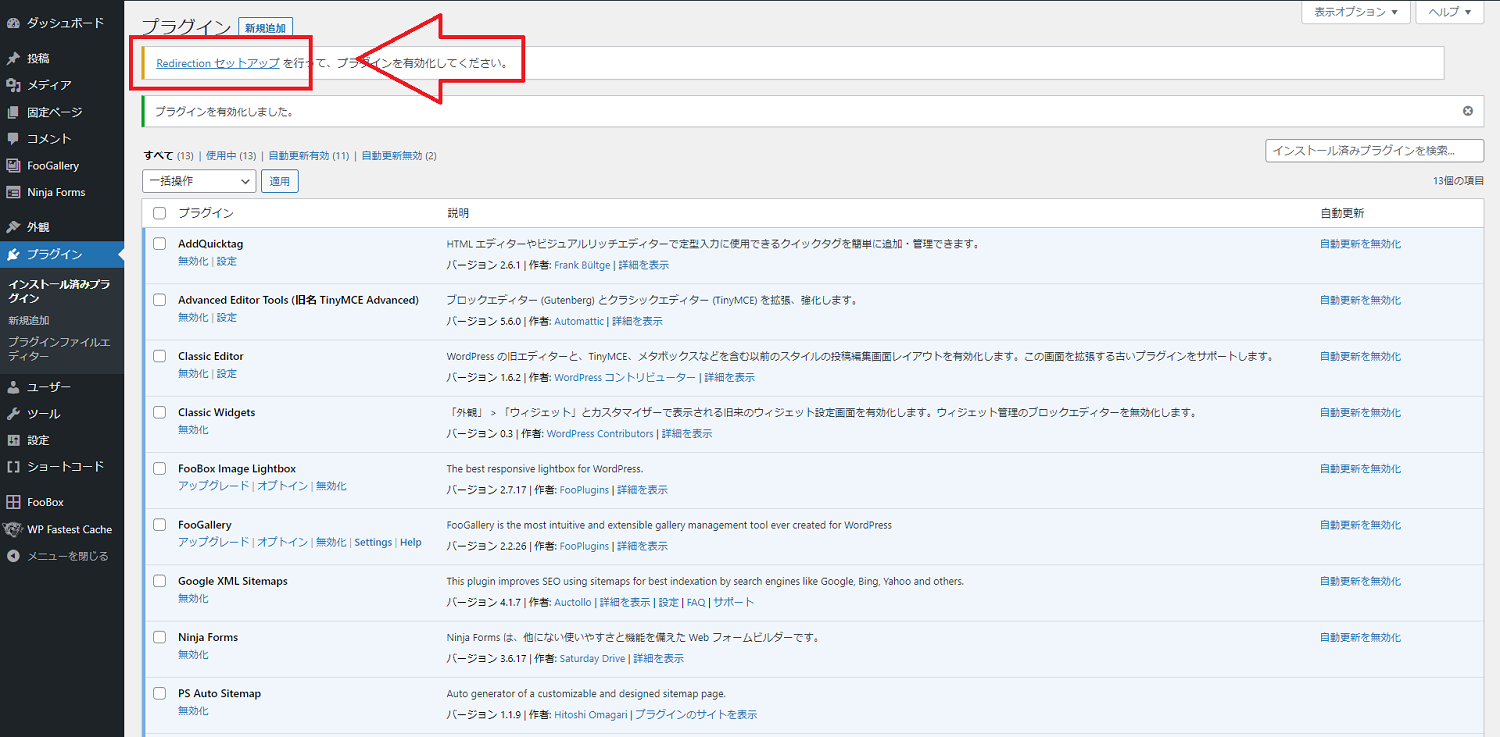Click FooBox Image Lightbox アップグレード link
Viewport: 1500px width, 737px height.
tap(213, 486)
